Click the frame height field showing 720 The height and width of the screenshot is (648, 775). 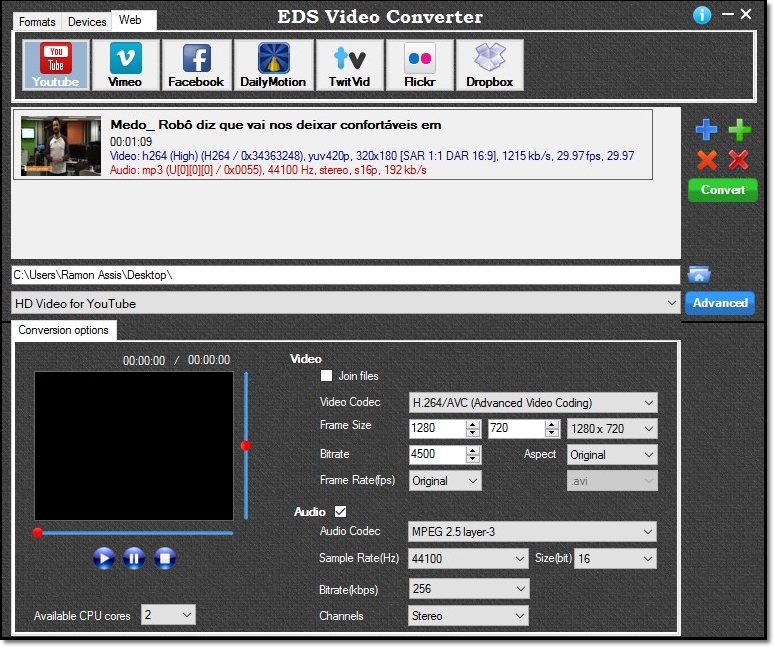pyautogui.click(x=517, y=428)
